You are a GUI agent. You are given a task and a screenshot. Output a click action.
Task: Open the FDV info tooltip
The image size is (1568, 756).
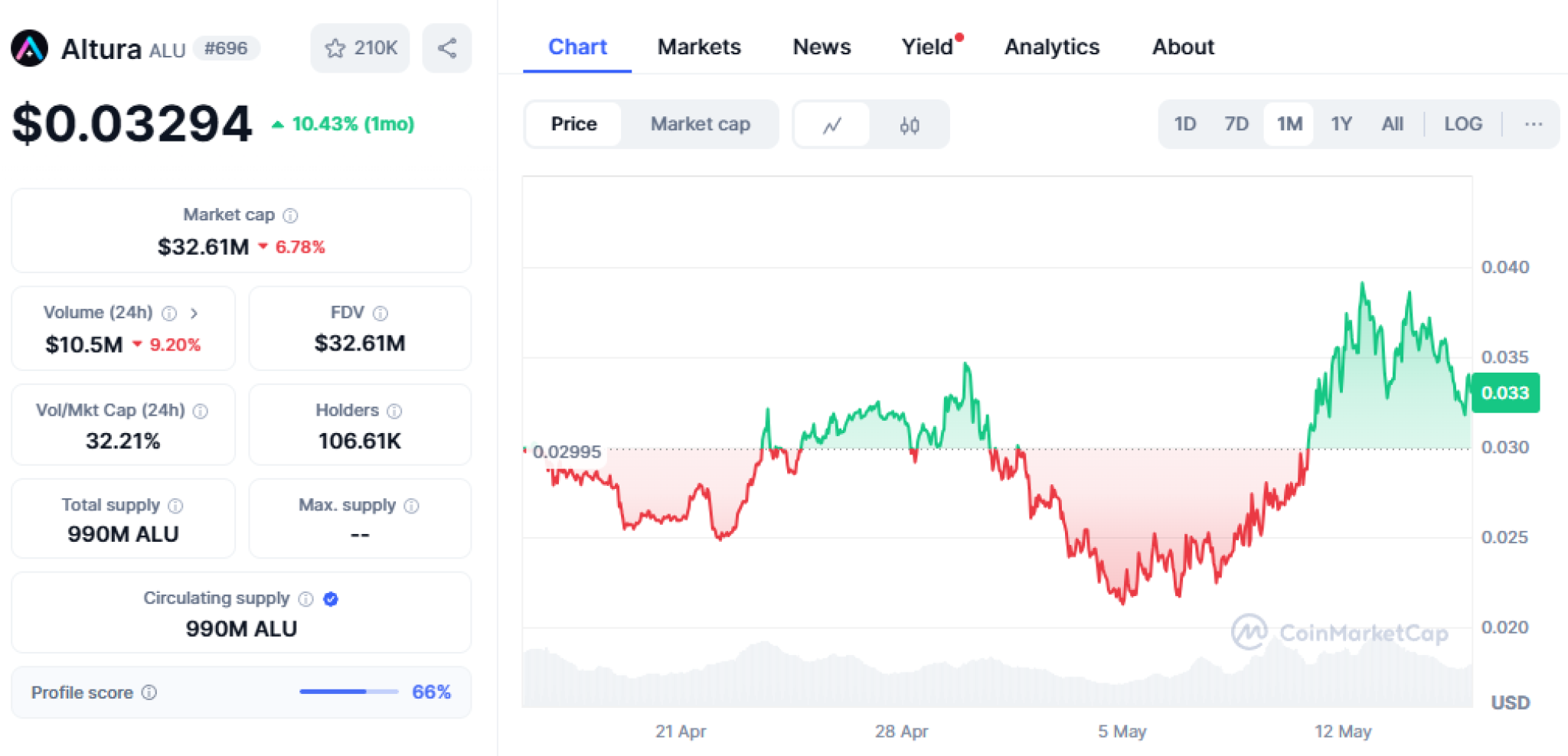tap(381, 312)
